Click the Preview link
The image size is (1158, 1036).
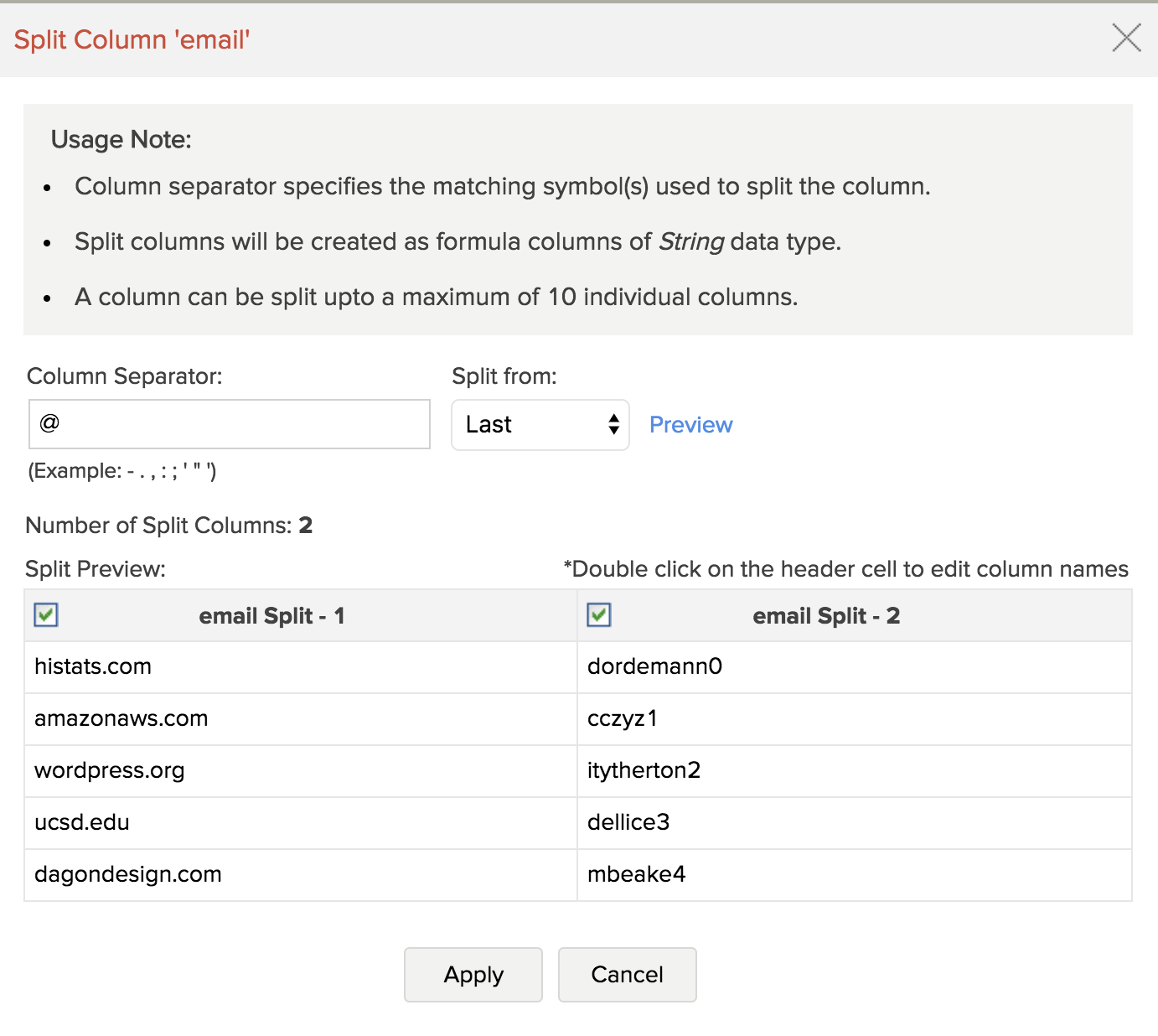coord(690,425)
